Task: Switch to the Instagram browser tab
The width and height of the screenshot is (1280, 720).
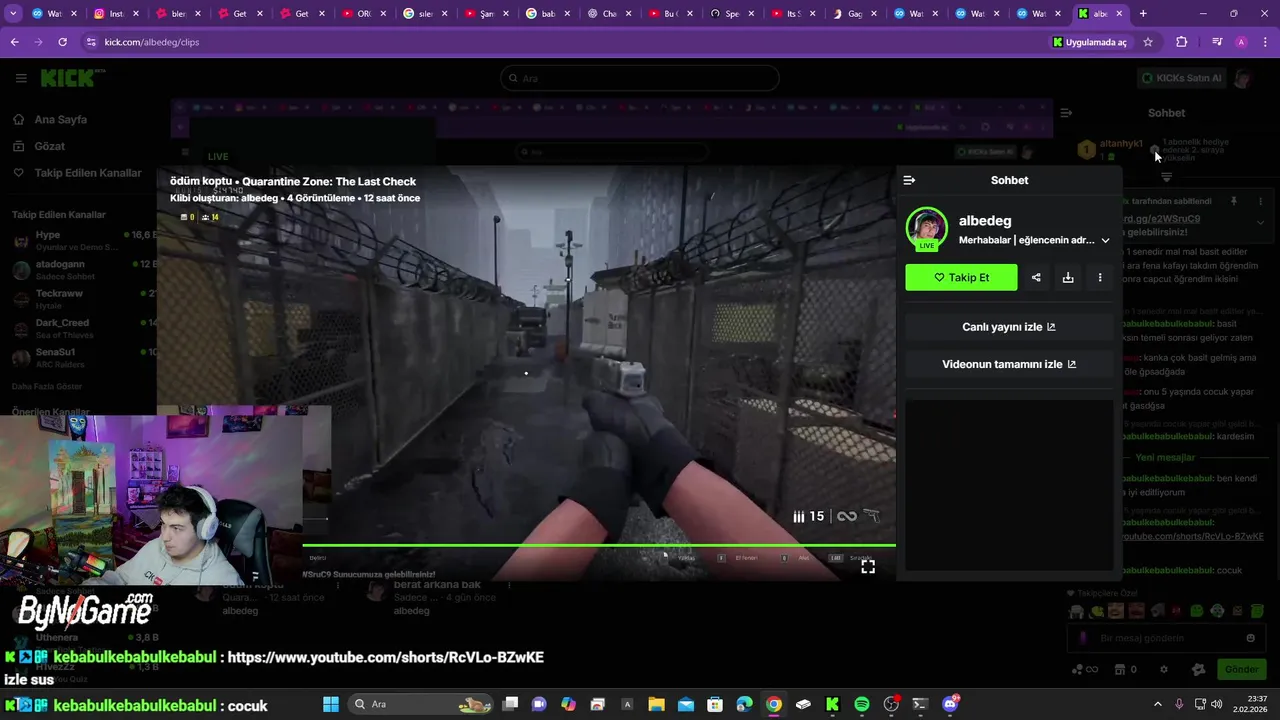Action: coord(116,14)
